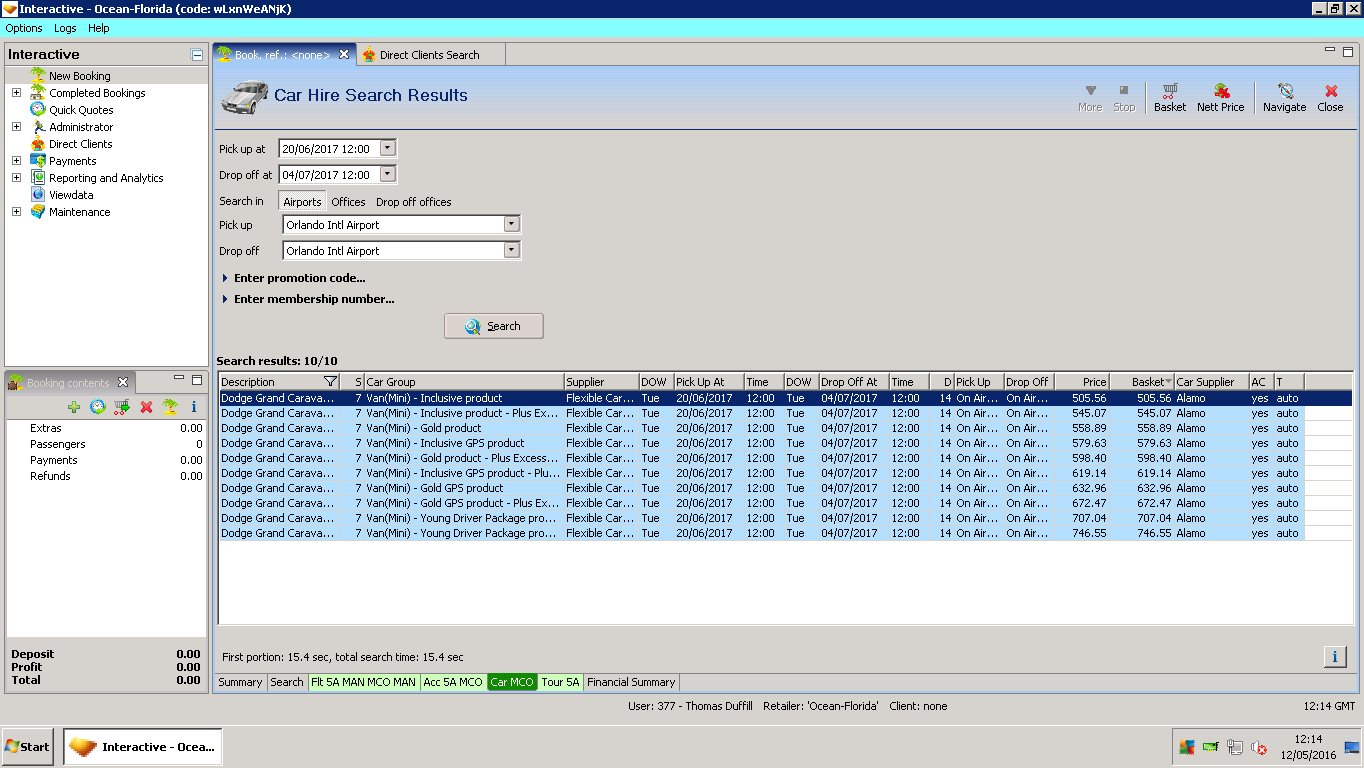The height and width of the screenshot is (768, 1364).
Task: Expand the Completed Bookings tree node
Action: 16,93
